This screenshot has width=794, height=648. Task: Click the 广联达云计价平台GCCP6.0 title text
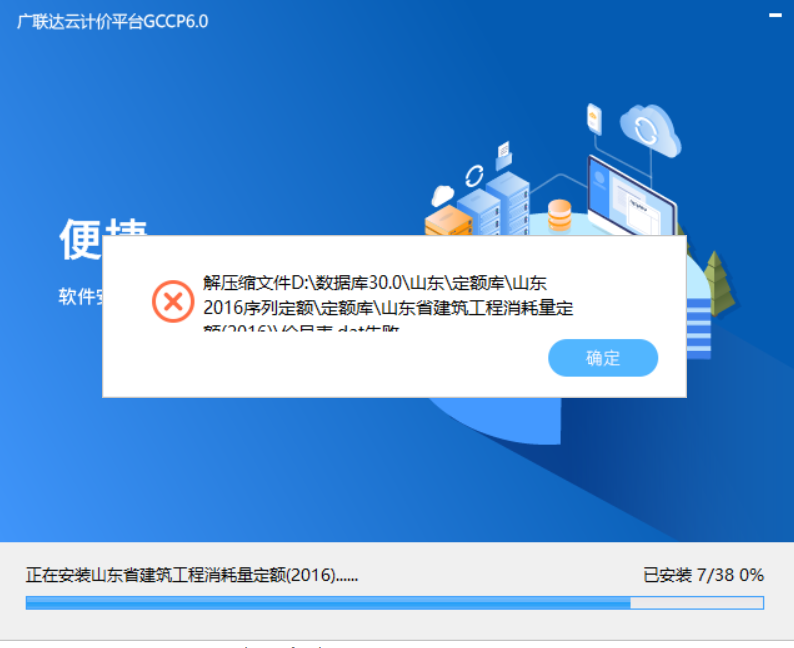112,22
